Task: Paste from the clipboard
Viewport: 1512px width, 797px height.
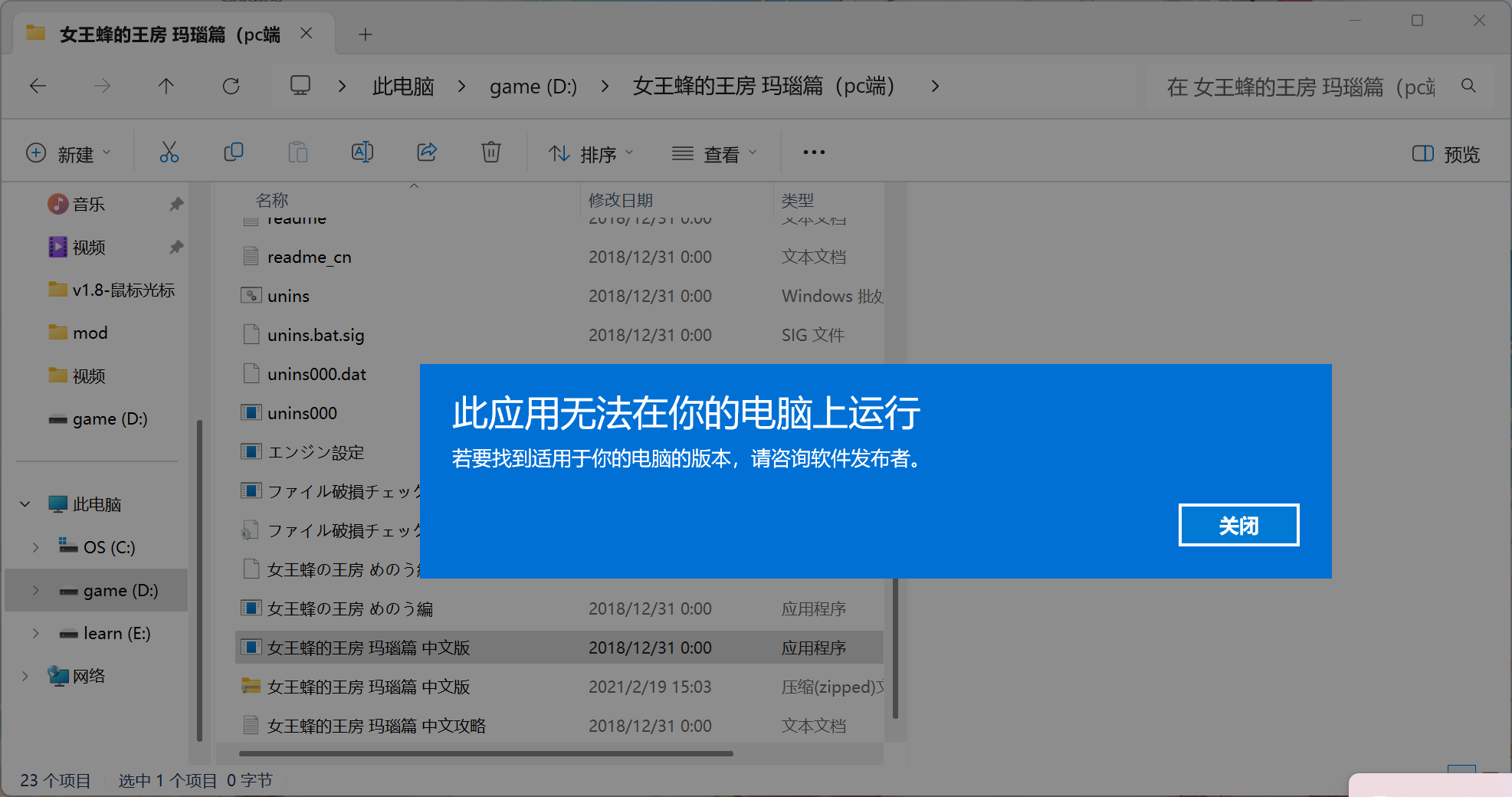Action: (298, 153)
